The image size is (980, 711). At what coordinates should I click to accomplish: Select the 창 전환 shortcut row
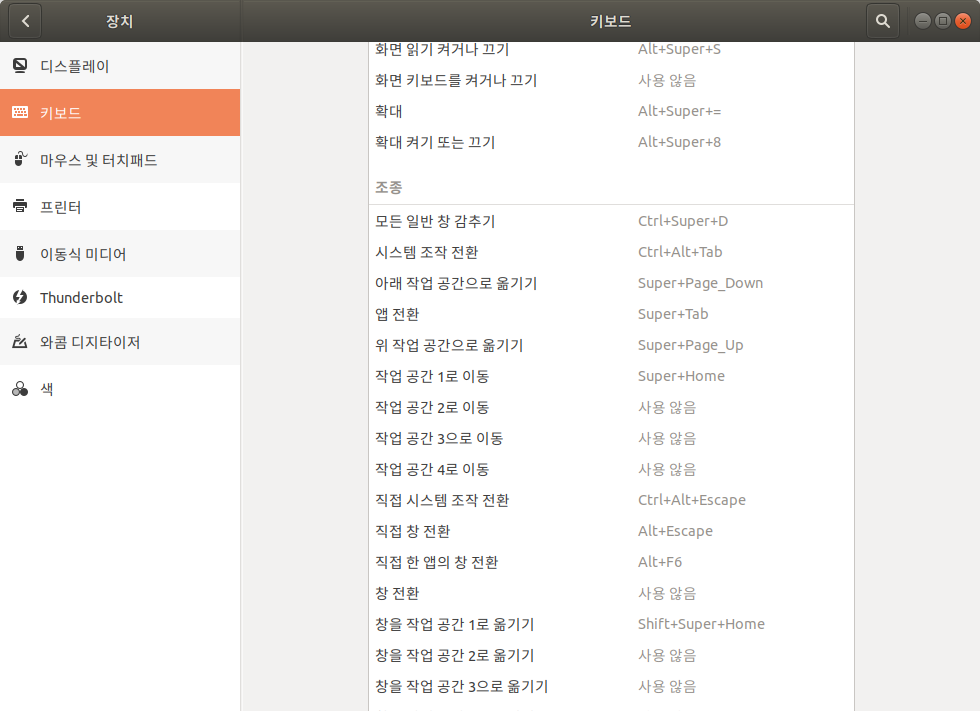pos(611,594)
